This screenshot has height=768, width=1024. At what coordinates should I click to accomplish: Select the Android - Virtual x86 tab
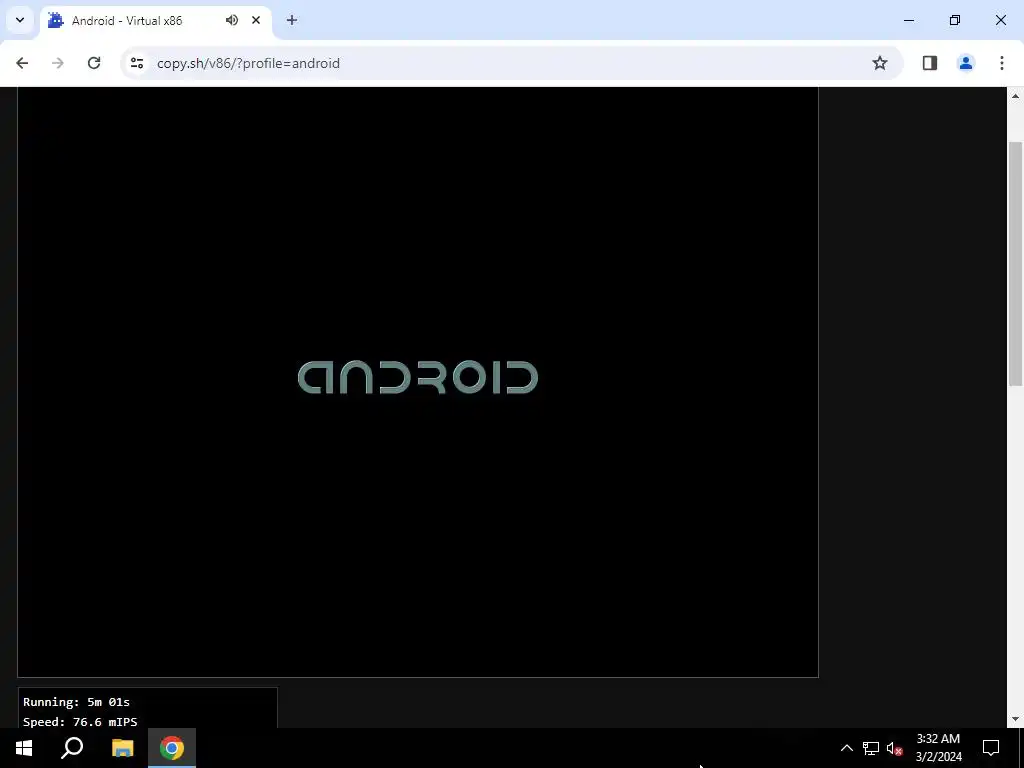pos(155,22)
